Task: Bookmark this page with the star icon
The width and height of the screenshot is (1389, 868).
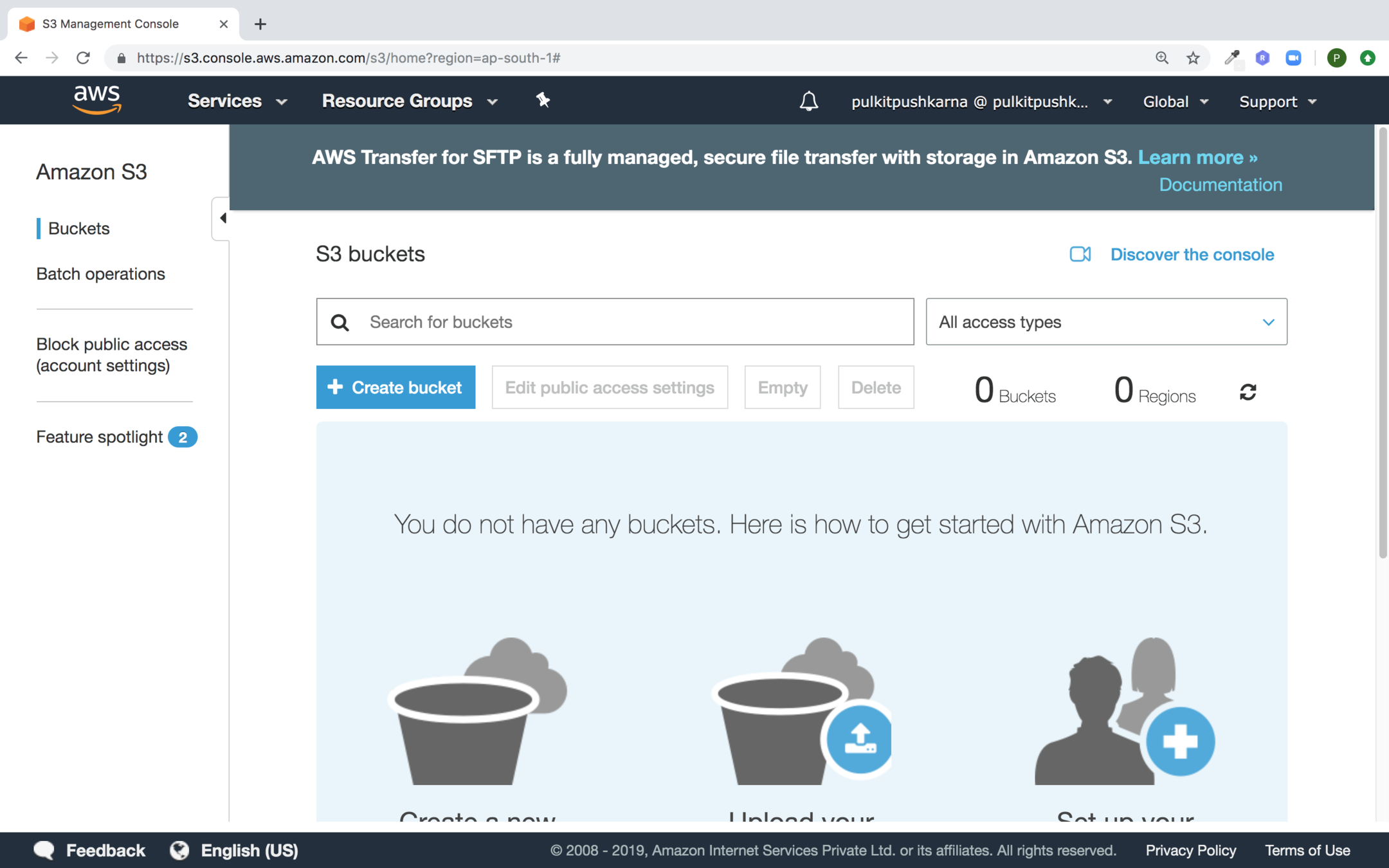Action: [1193, 58]
